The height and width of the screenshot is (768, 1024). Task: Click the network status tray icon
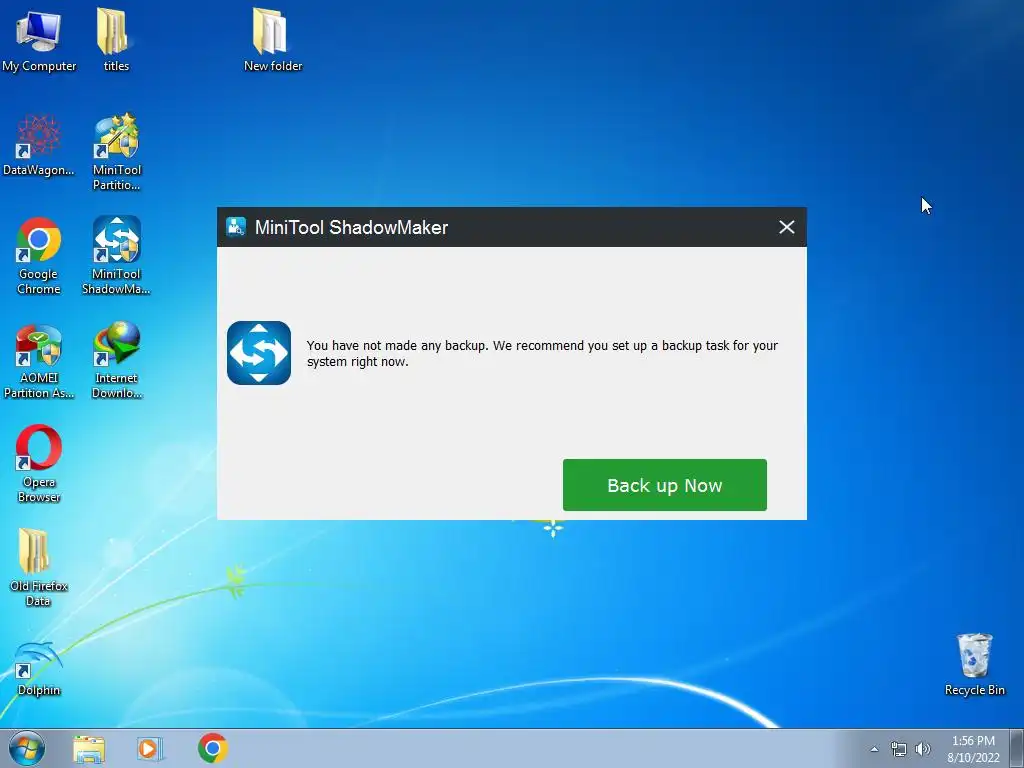(899, 749)
